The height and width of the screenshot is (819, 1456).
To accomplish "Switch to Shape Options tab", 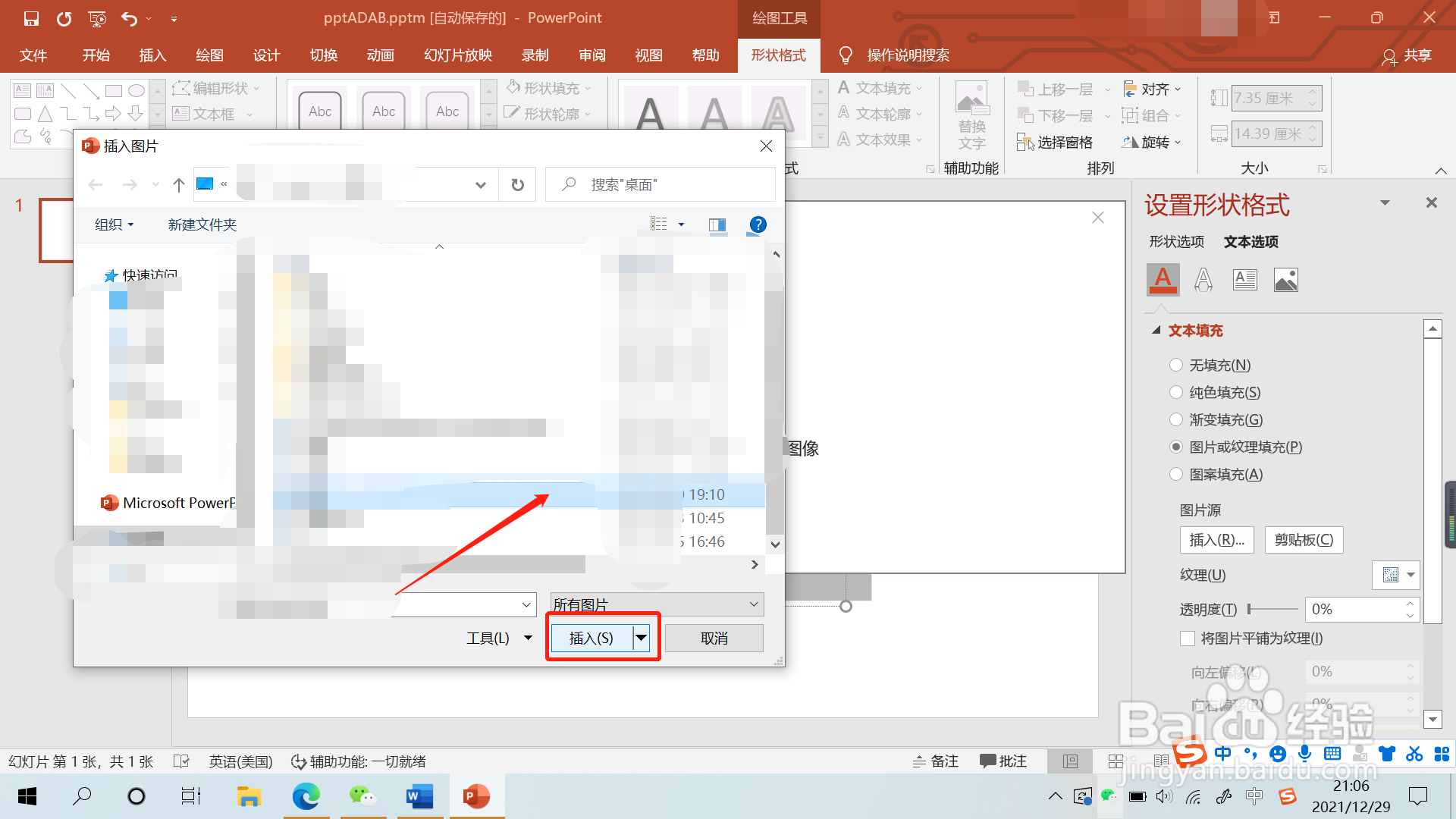I will point(1176,242).
